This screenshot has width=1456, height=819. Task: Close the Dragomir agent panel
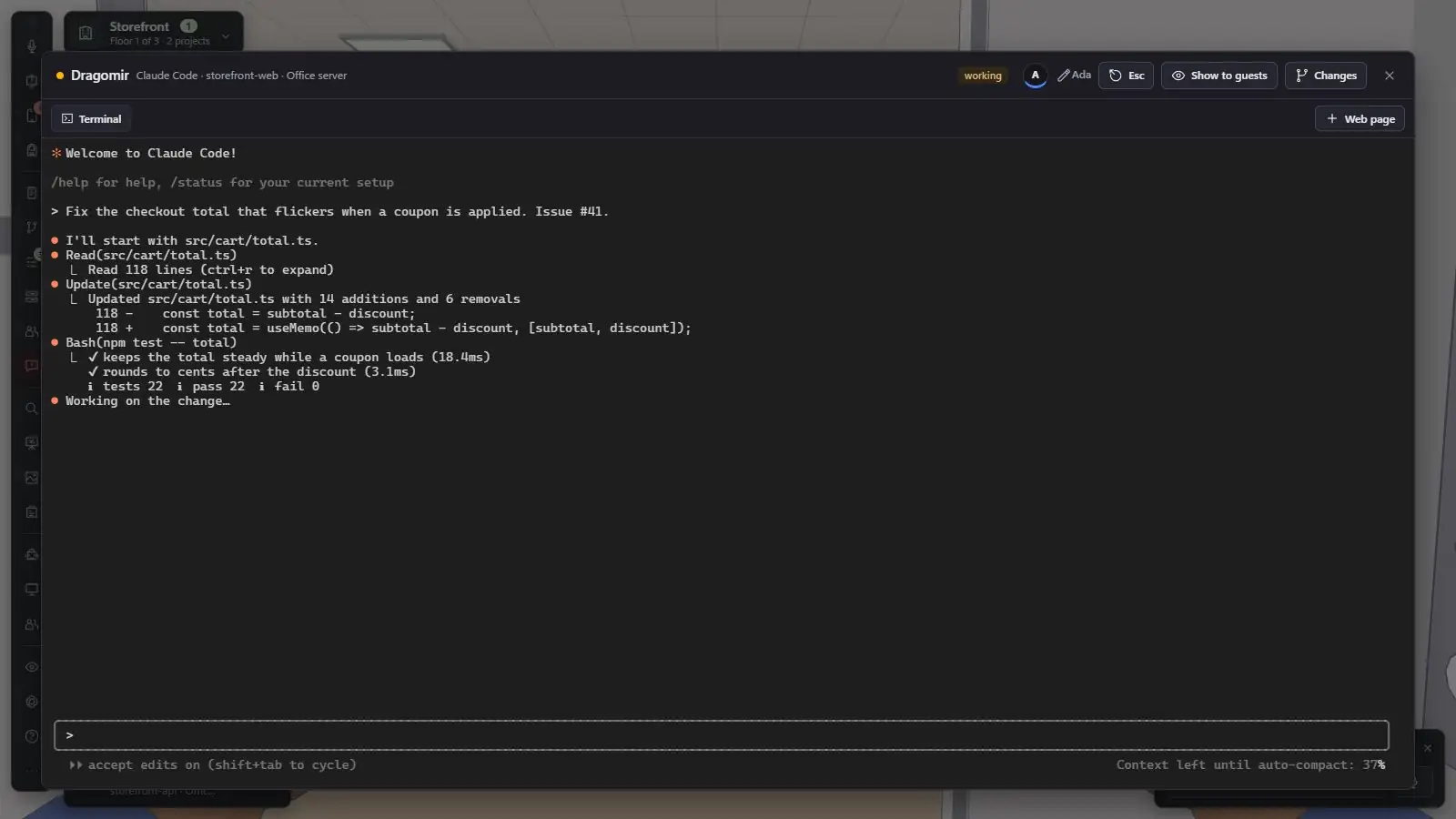[1390, 76]
